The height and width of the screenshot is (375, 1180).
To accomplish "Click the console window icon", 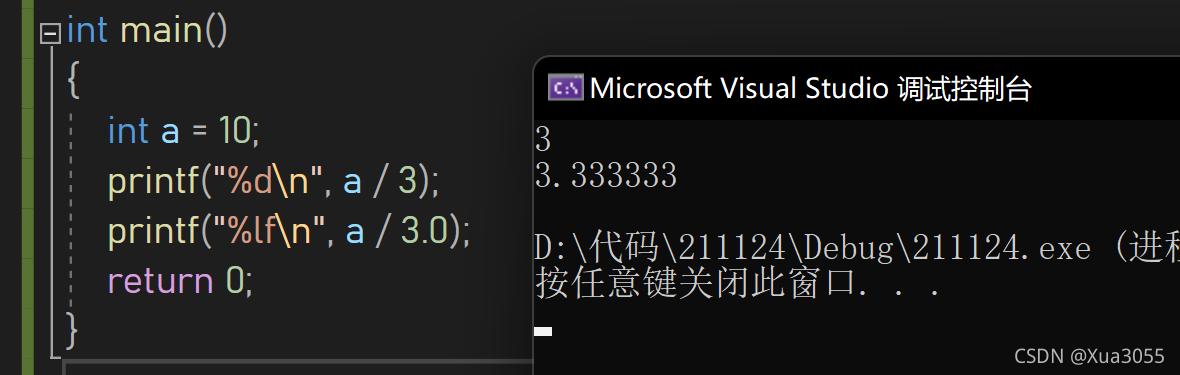I will coord(565,88).
